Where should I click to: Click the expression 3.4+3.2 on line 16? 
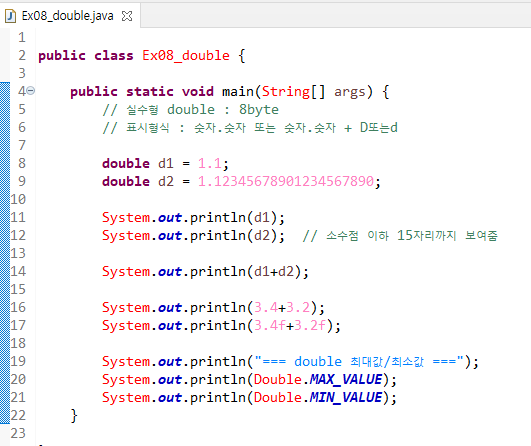tap(282, 307)
